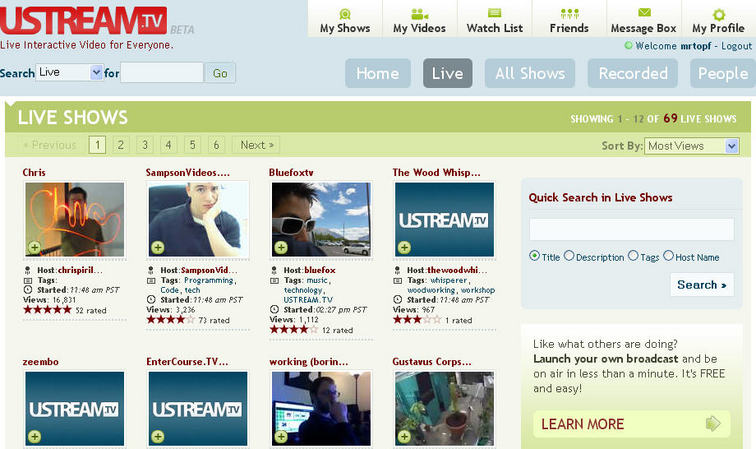Click the Ustream.TV logo
This screenshot has height=449, width=756.
point(84,20)
